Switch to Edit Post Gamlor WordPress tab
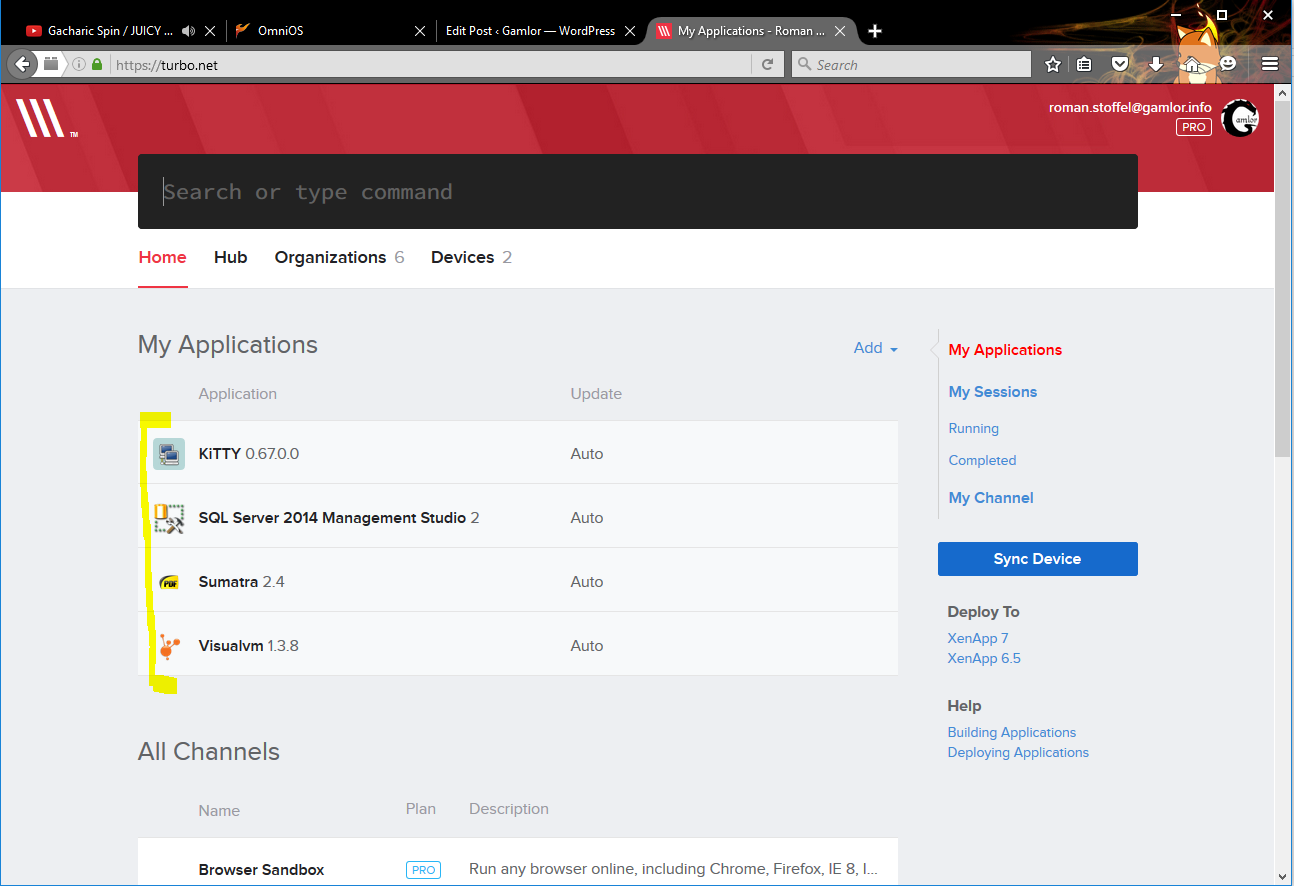Screen dimensions: 1294x886 [x=530, y=31]
